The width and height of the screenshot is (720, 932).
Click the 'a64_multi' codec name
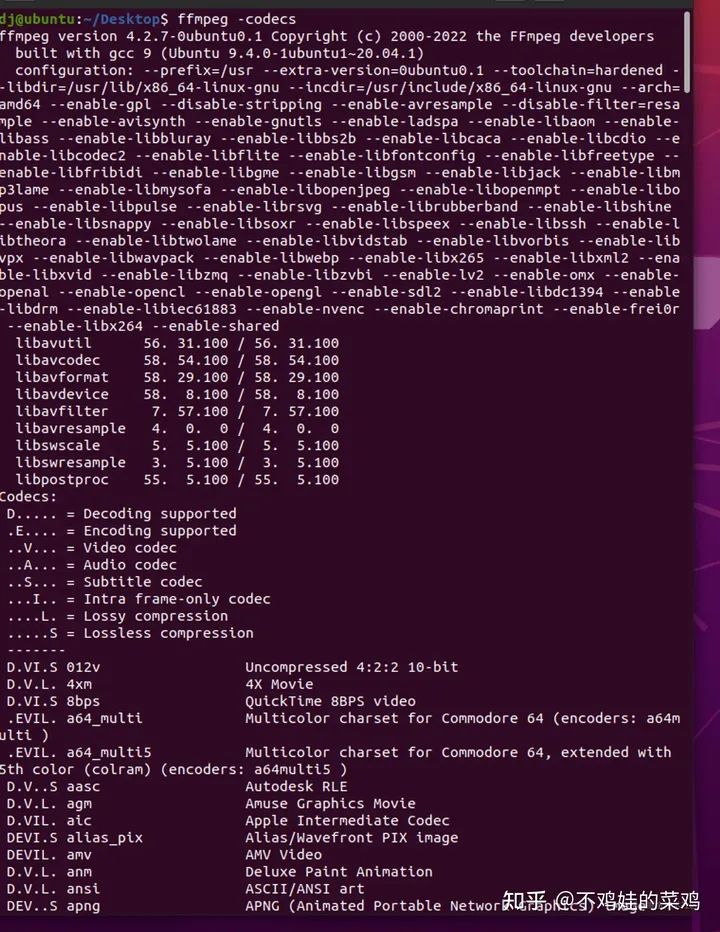tap(105, 719)
